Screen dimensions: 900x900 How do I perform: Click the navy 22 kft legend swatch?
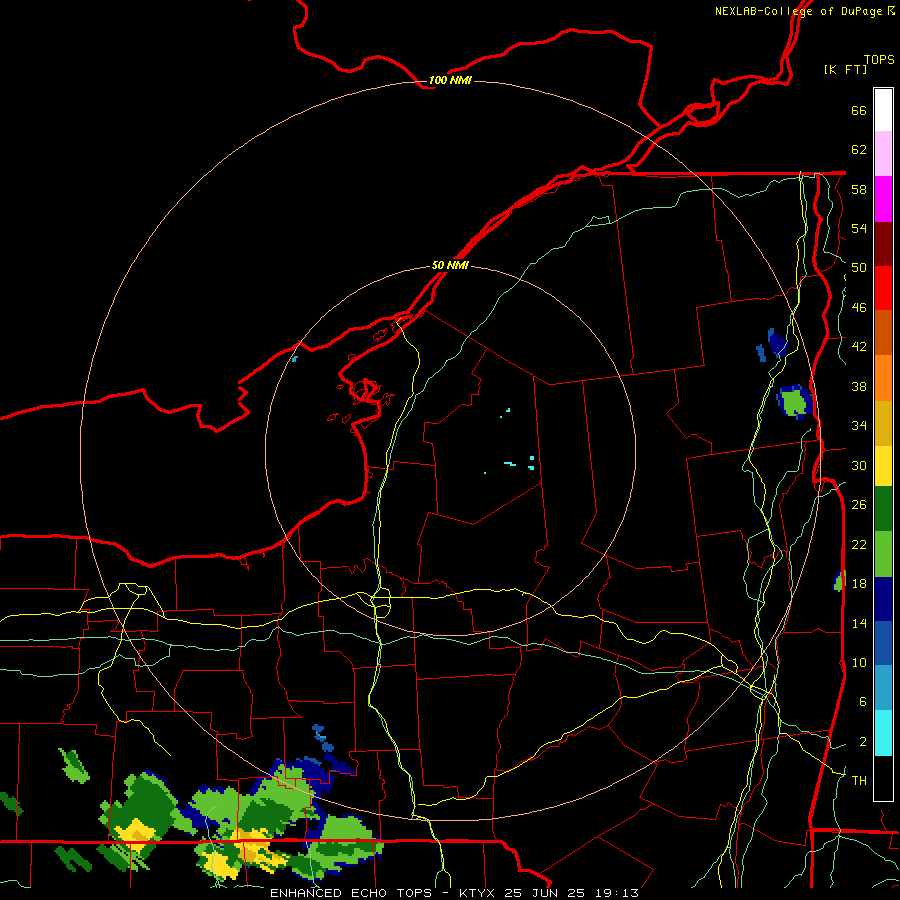pos(883,599)
